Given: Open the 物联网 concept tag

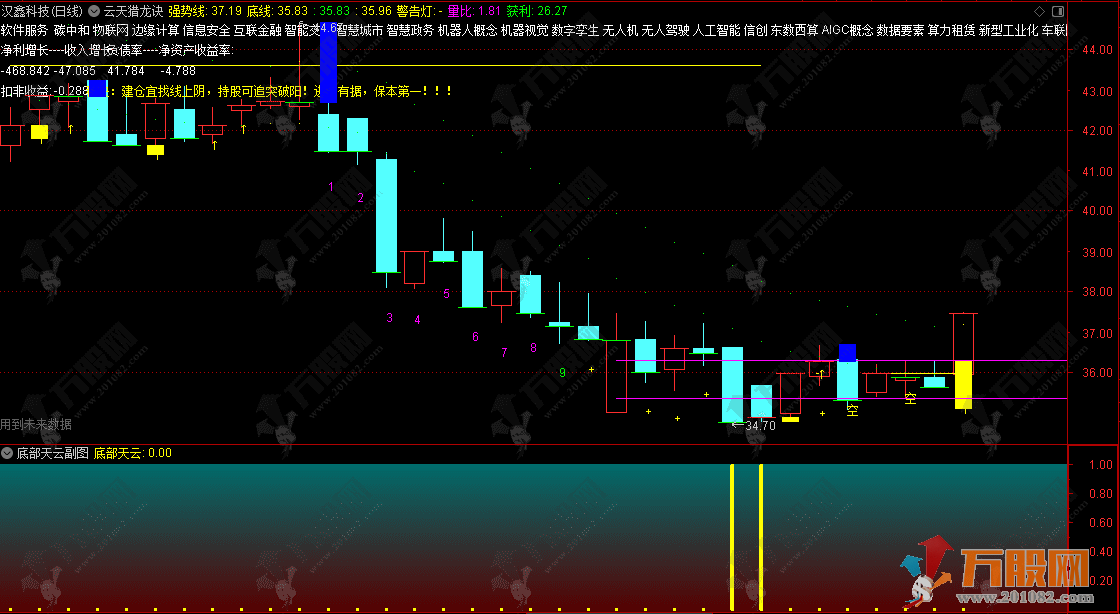Looking at the screenshot, I should [110, 30].
